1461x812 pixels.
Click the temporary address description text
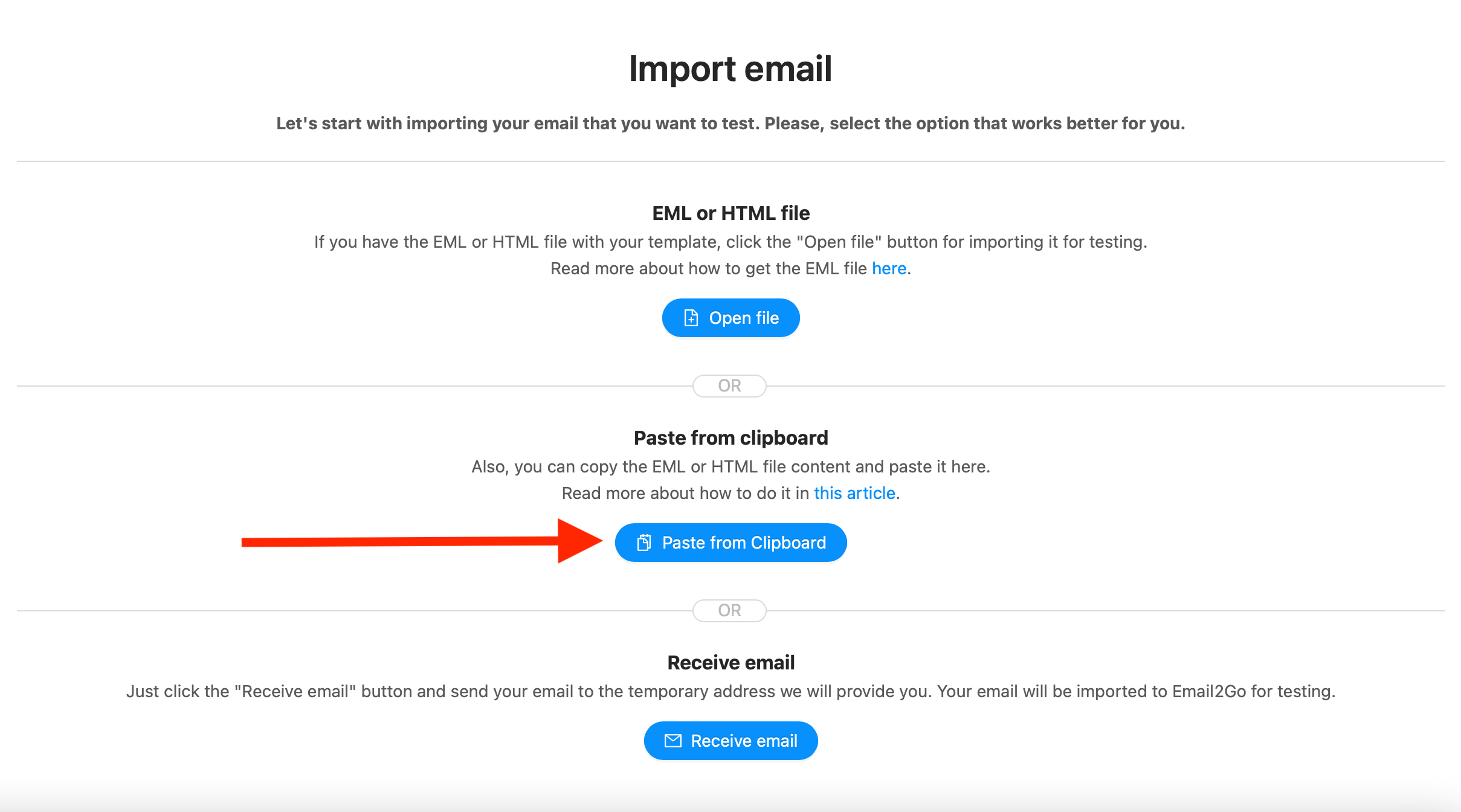click(x=730, y=691)
